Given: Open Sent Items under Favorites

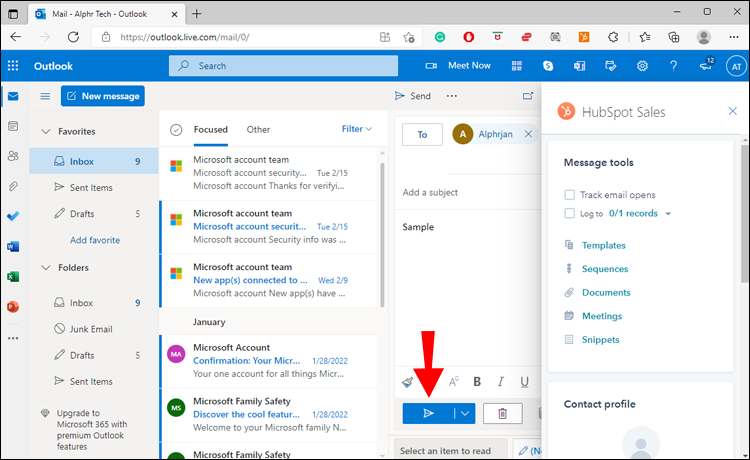Looking at the screenshot, I should point(94,187).
